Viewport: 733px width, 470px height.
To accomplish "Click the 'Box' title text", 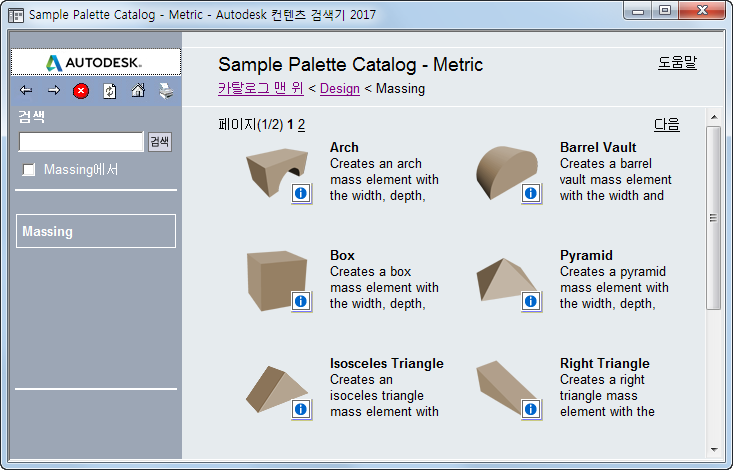I will click(342, 255).
